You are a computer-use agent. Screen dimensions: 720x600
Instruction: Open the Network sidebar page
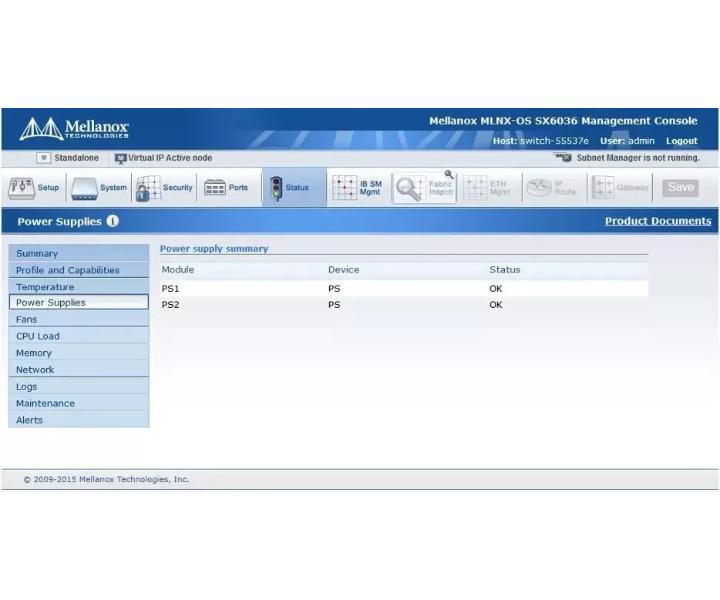79,369
